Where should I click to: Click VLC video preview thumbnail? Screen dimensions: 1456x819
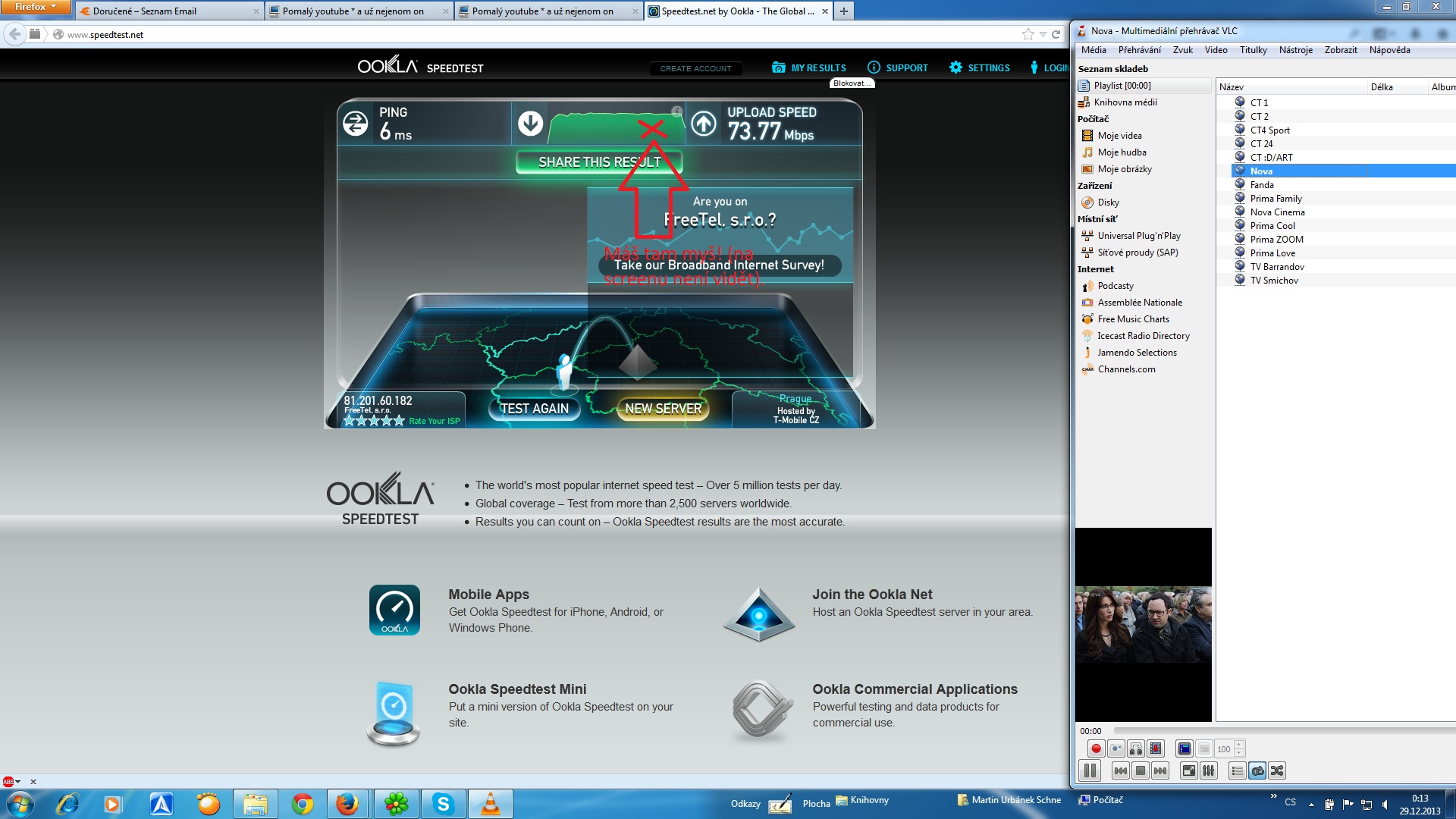click(x=1143, y=624)
